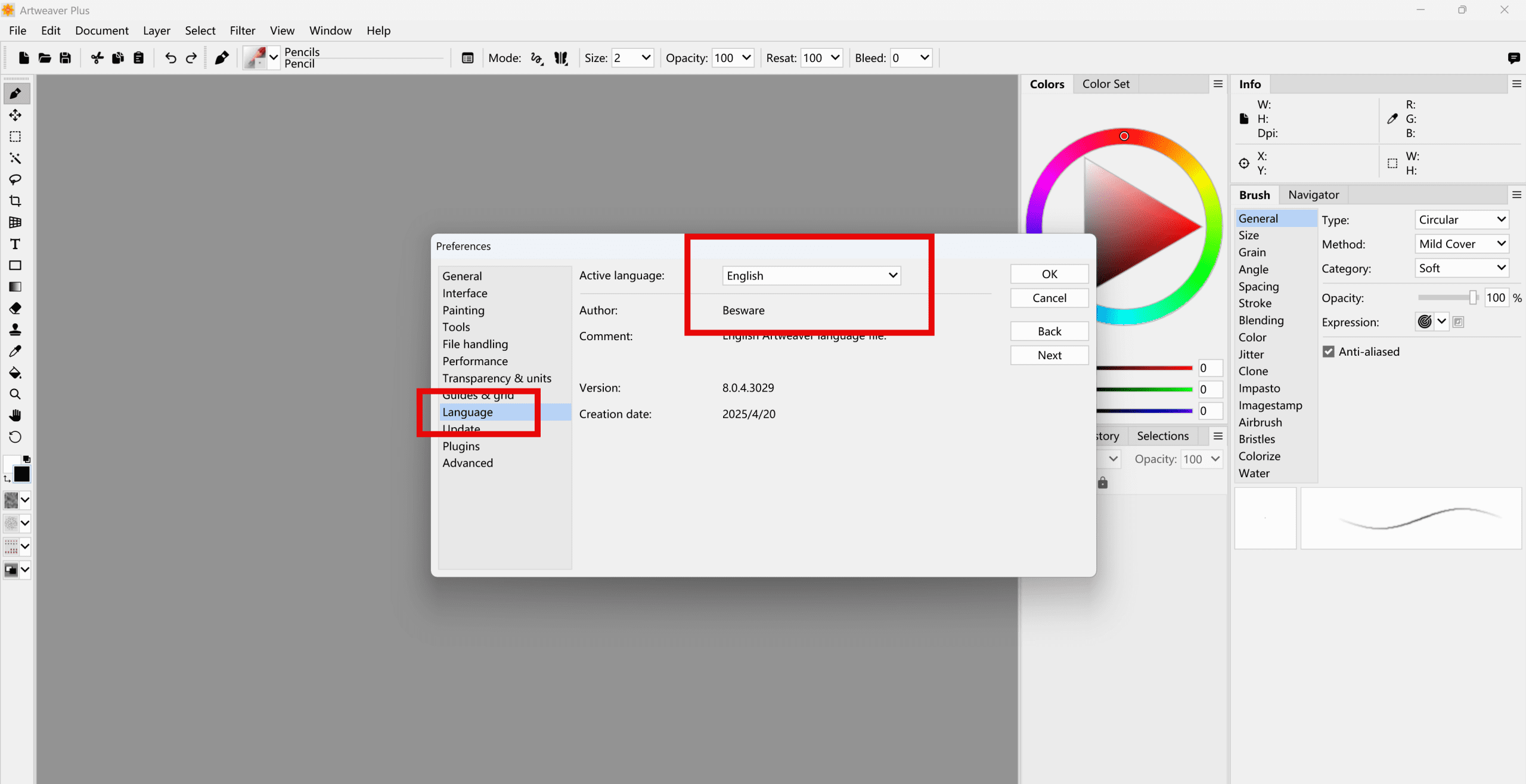Screen dimensions: 1526x784
Task: Select the Crop tool
Action: [x=15, y=201]
